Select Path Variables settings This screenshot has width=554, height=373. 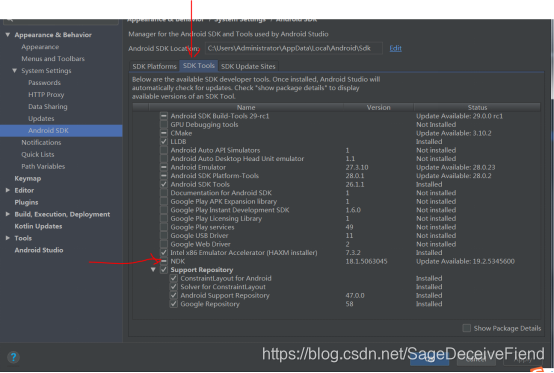coord(43,166)
